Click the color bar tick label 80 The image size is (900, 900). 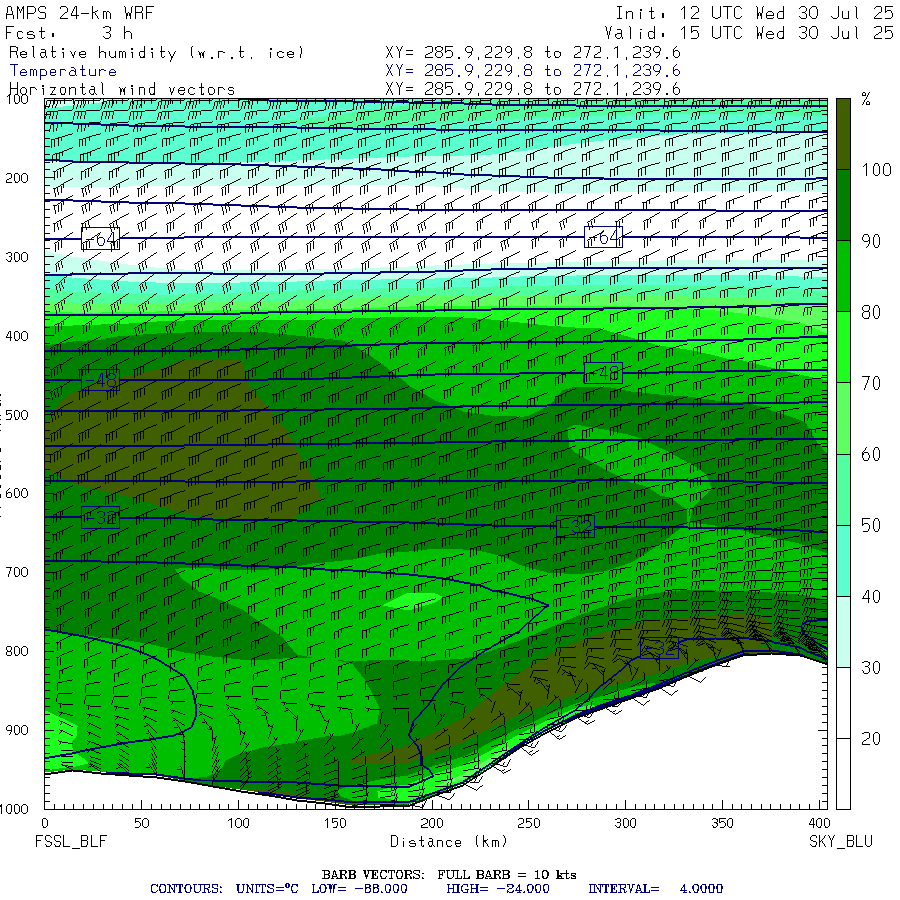(x=871, y=312)
